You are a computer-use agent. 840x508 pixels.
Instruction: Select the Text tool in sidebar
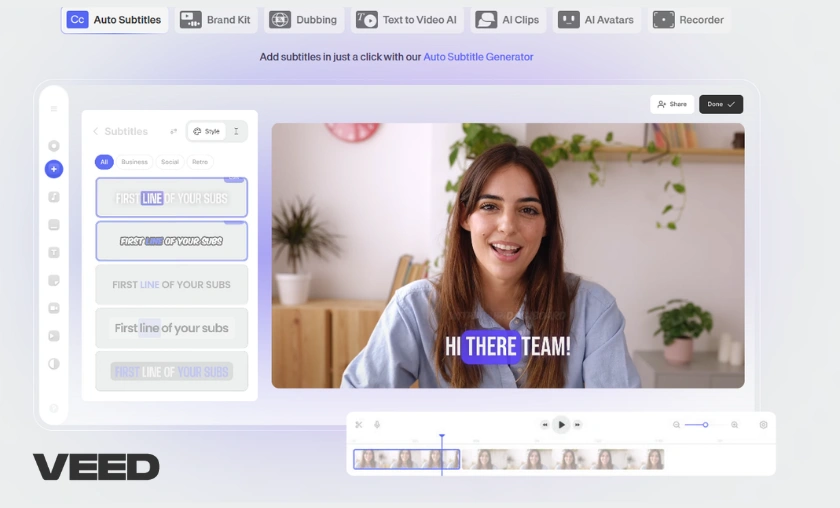(54, 252)
